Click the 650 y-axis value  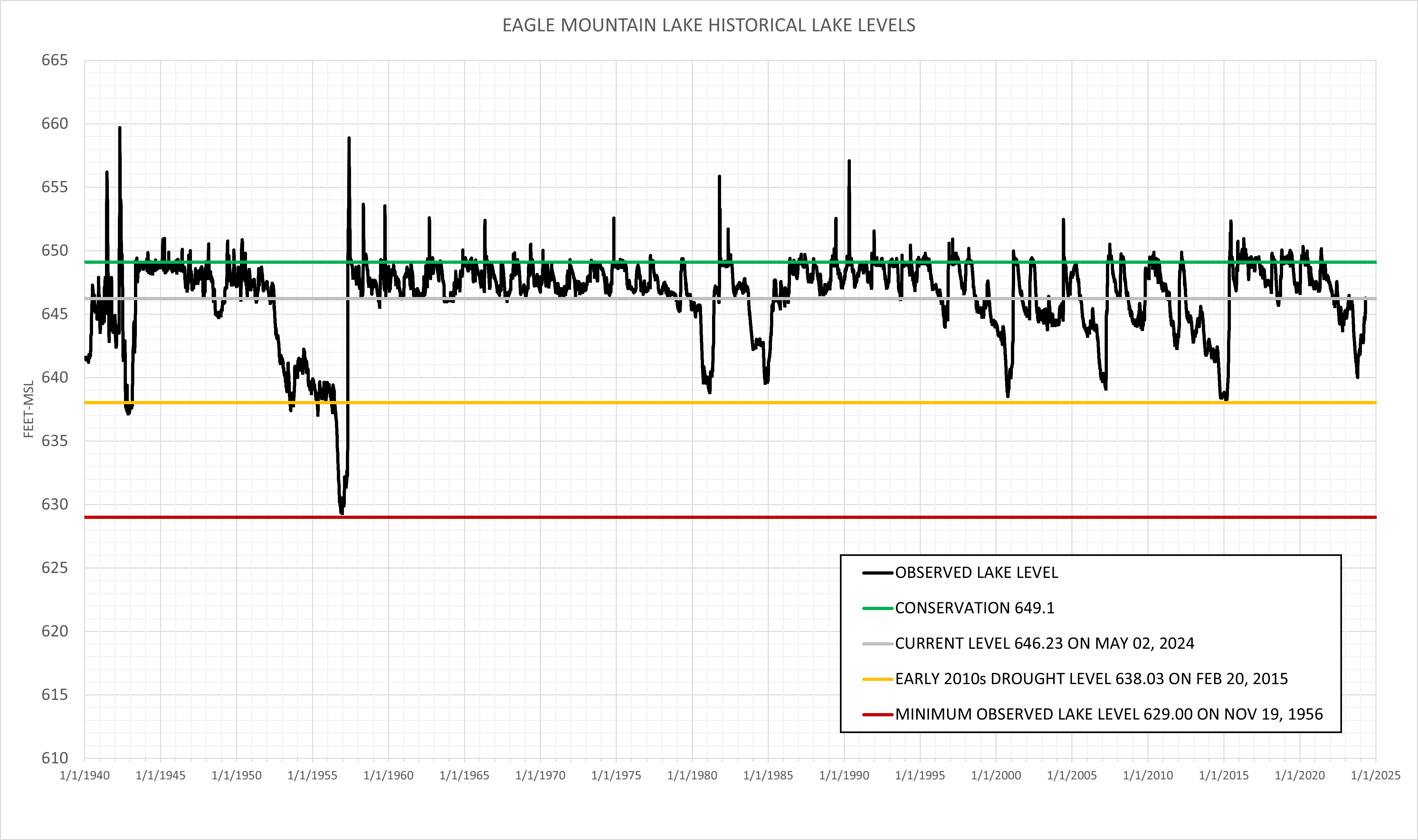tap(54, 251)
